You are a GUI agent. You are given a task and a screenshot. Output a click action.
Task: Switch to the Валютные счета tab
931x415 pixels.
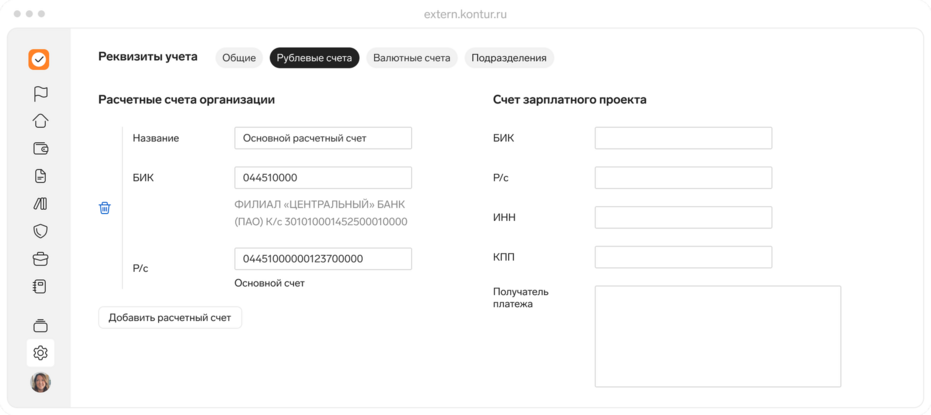[411, 58]
